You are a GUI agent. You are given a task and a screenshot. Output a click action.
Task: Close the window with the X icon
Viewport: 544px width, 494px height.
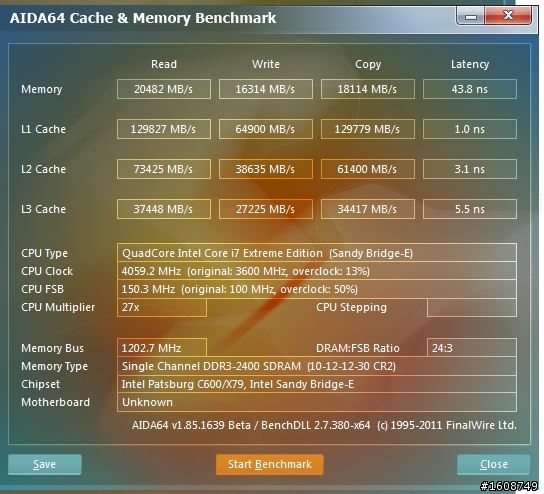coord(508,16)
